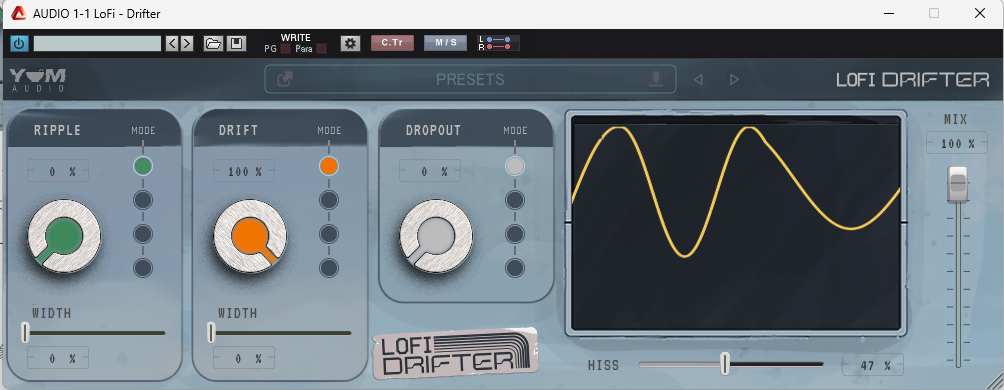Go to the next preset triangle
This screenshot has height=390, width=1004.
tap(734, 79)
